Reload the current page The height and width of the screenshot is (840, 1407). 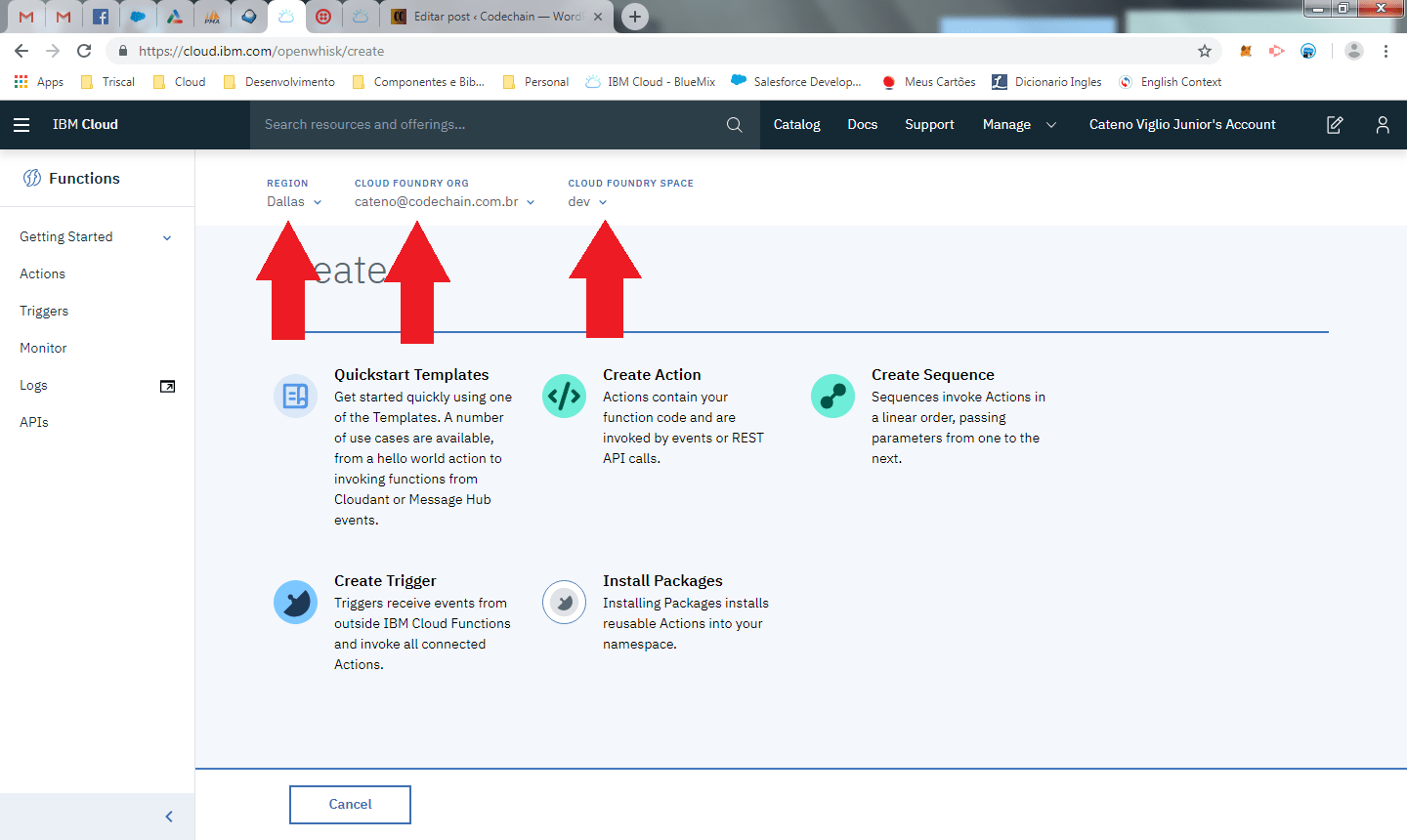(x=84, y=51)
